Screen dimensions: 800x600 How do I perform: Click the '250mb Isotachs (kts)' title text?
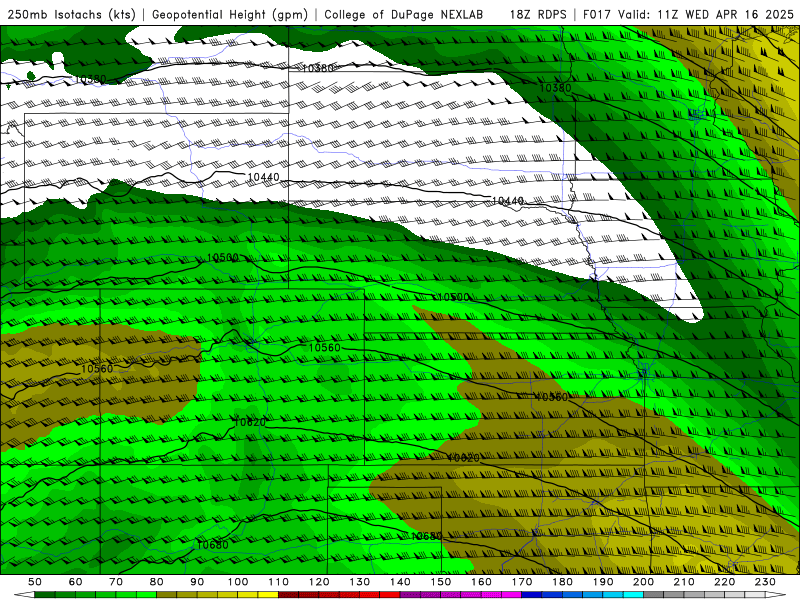[71, 14]
